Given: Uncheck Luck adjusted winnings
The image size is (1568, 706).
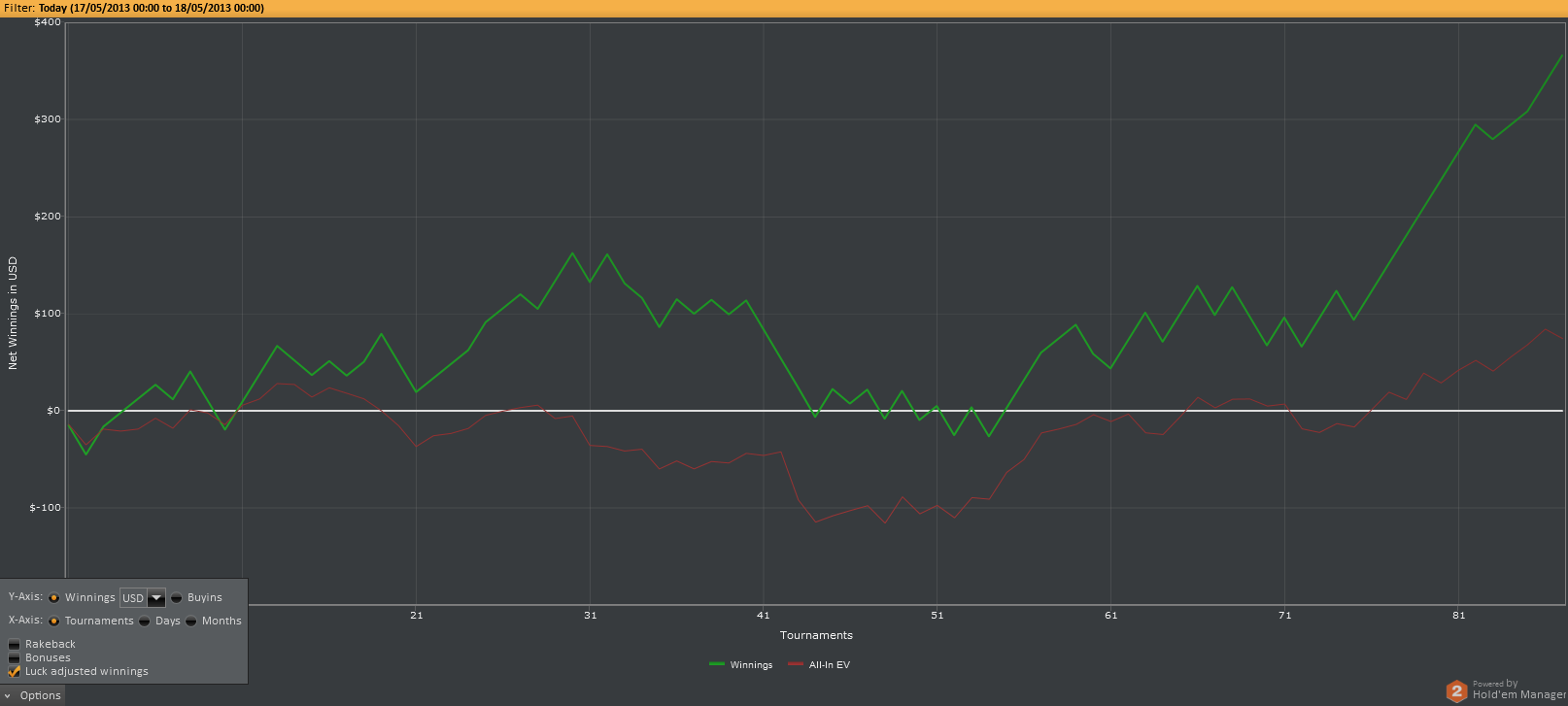Looking at the screenshot, I should [x=15, y=671].
